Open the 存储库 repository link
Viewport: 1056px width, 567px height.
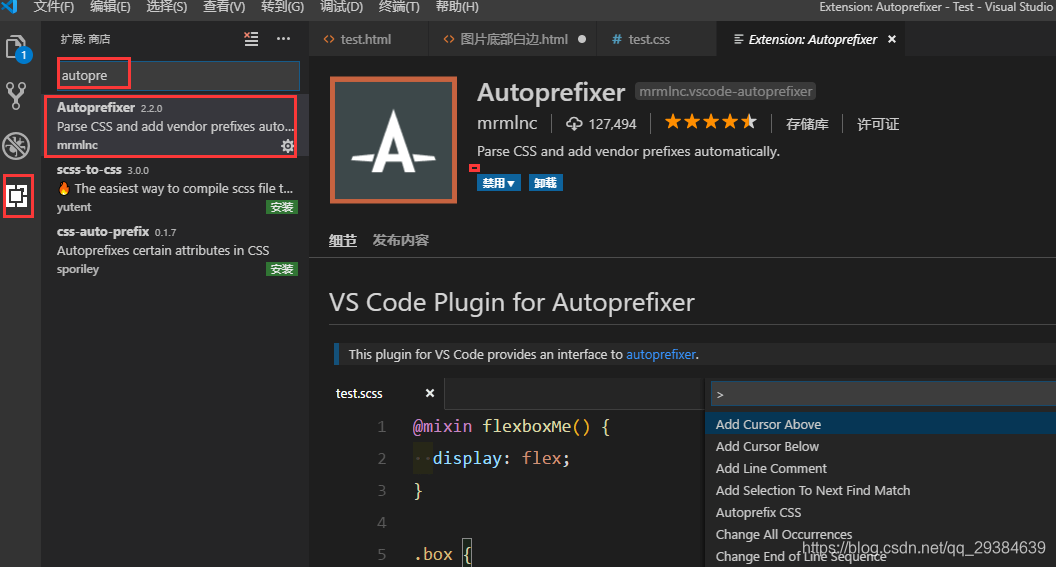pyautogui.click(x=807, y=124)
